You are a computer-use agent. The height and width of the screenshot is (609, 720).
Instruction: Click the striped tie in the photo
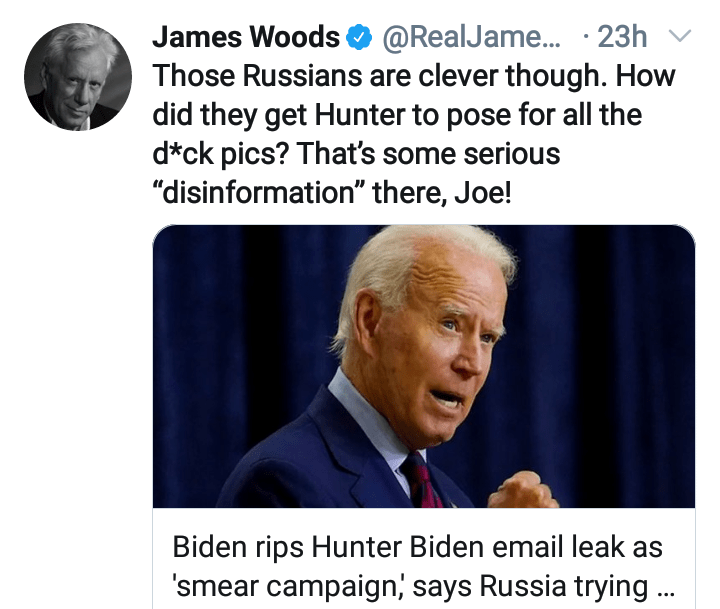tap(422, 480)
